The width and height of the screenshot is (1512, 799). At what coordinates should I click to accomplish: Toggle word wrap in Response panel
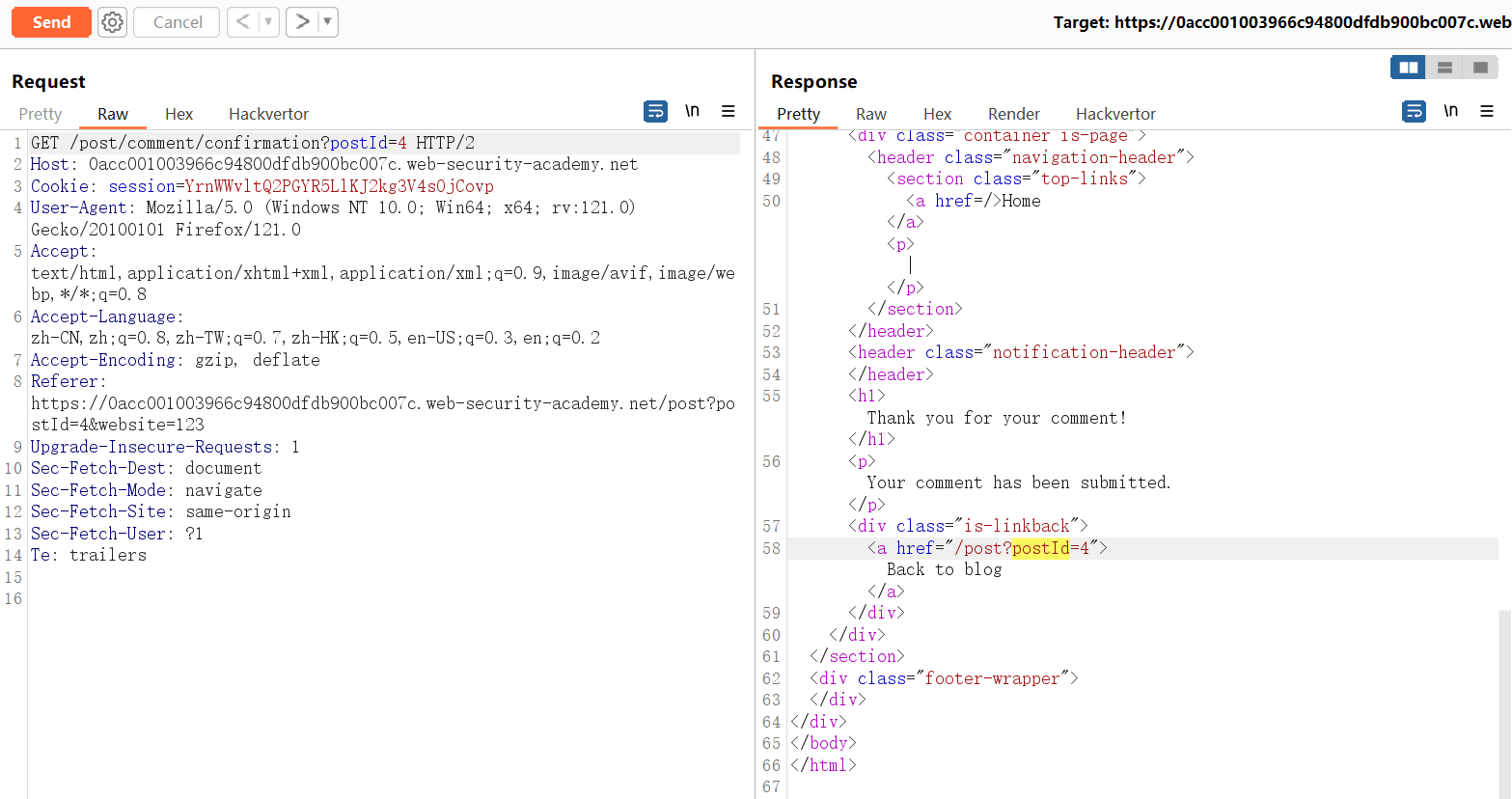click(x=1414, y=112)
